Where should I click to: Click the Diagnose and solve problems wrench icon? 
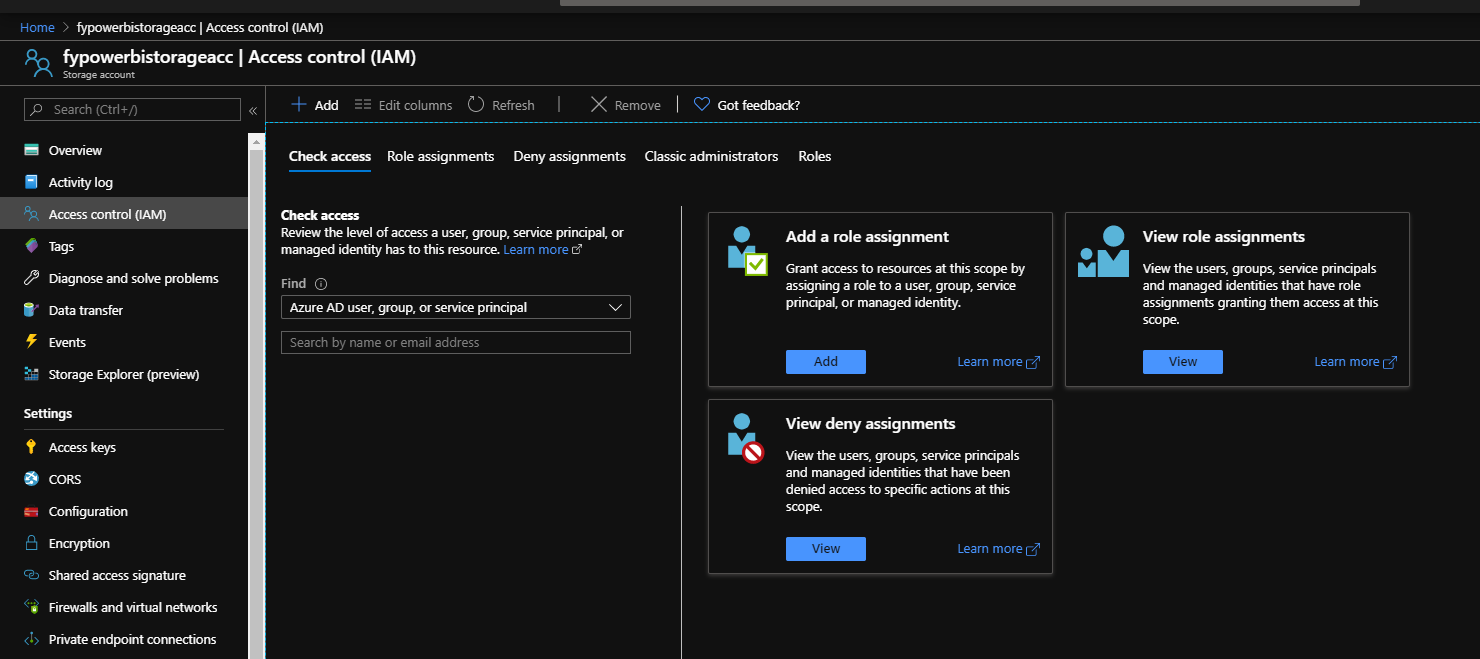(x=32, y=278)
